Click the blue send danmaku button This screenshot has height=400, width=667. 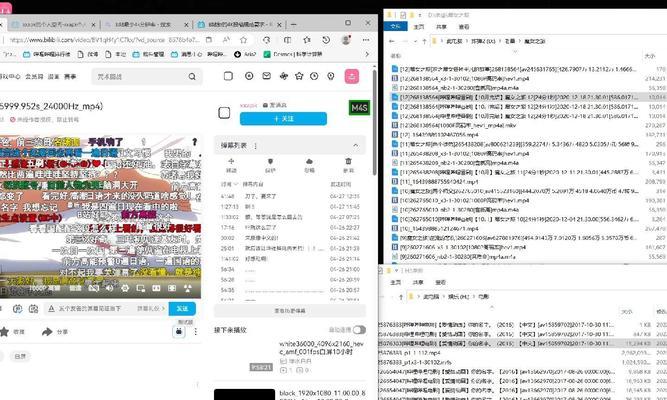click(x=182, y=309)
